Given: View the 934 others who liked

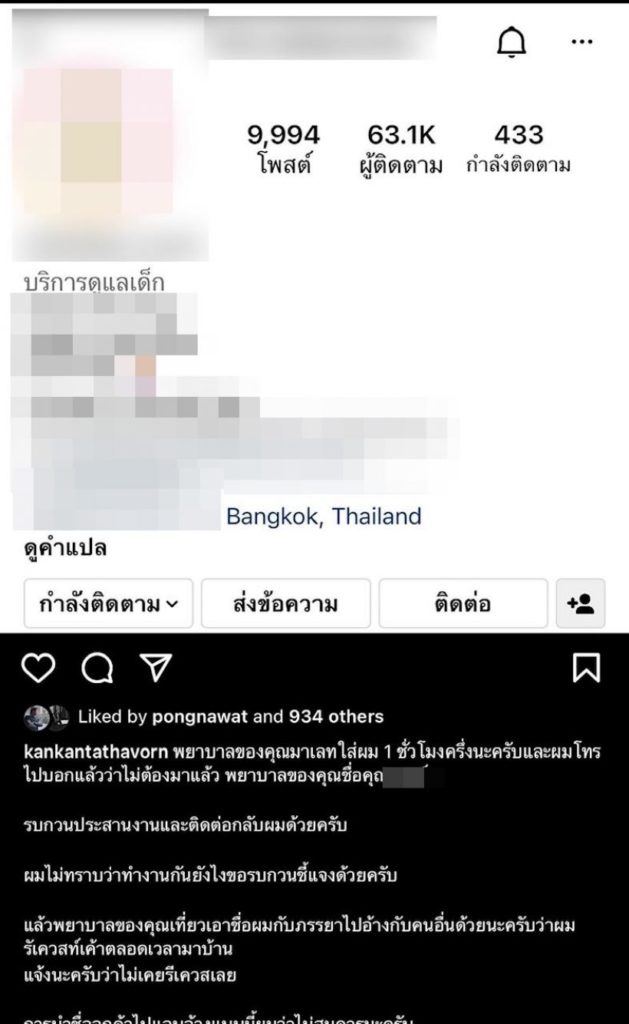Looking at the screenshot, I should pos(336,716).
